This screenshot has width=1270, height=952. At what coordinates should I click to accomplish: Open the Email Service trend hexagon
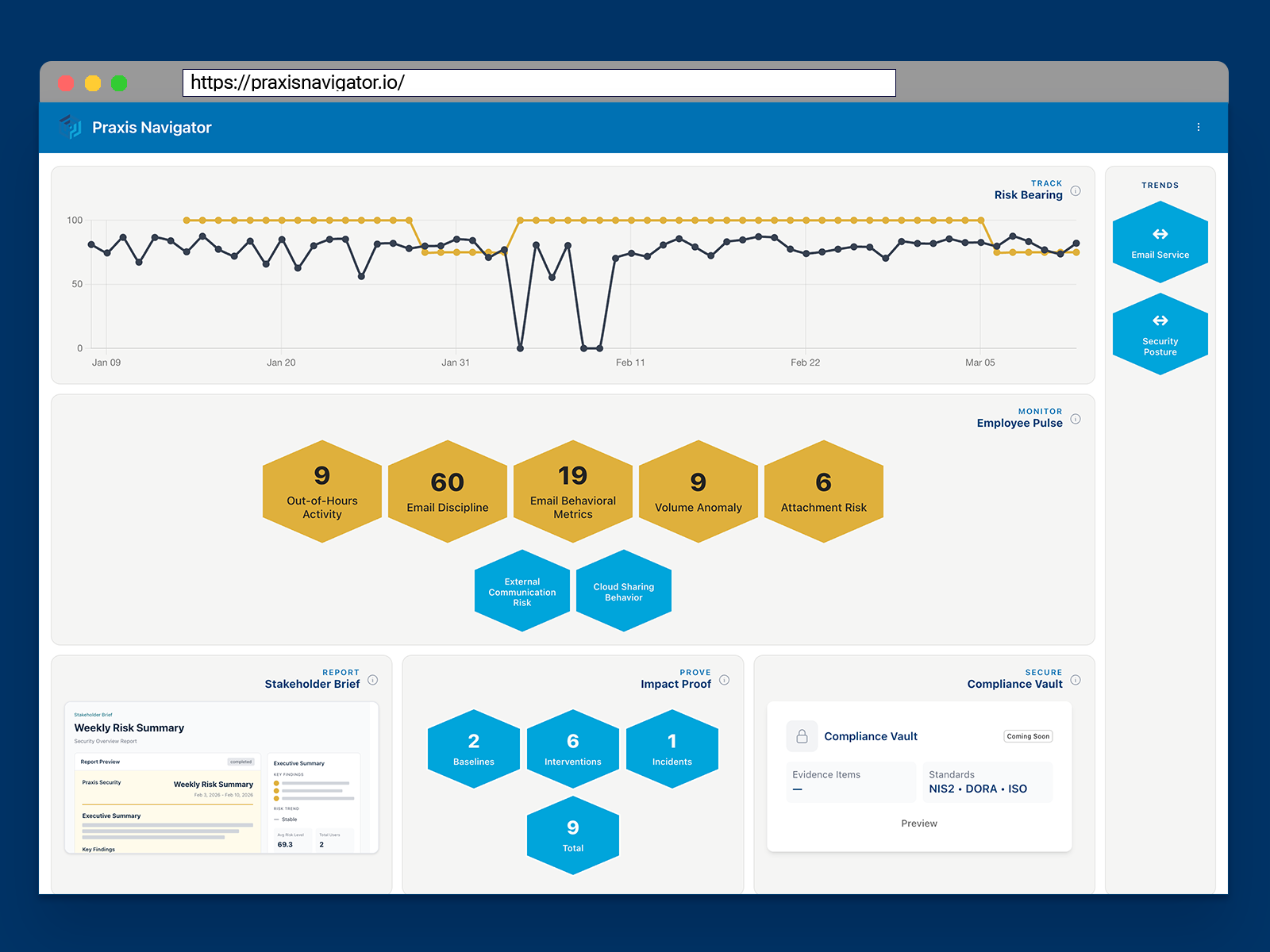pos(1160,242)
